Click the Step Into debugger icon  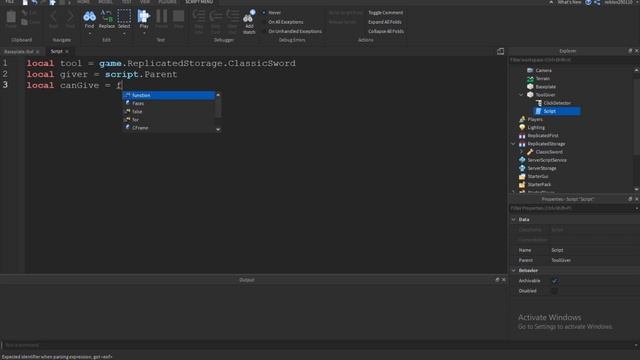(199, 16)
